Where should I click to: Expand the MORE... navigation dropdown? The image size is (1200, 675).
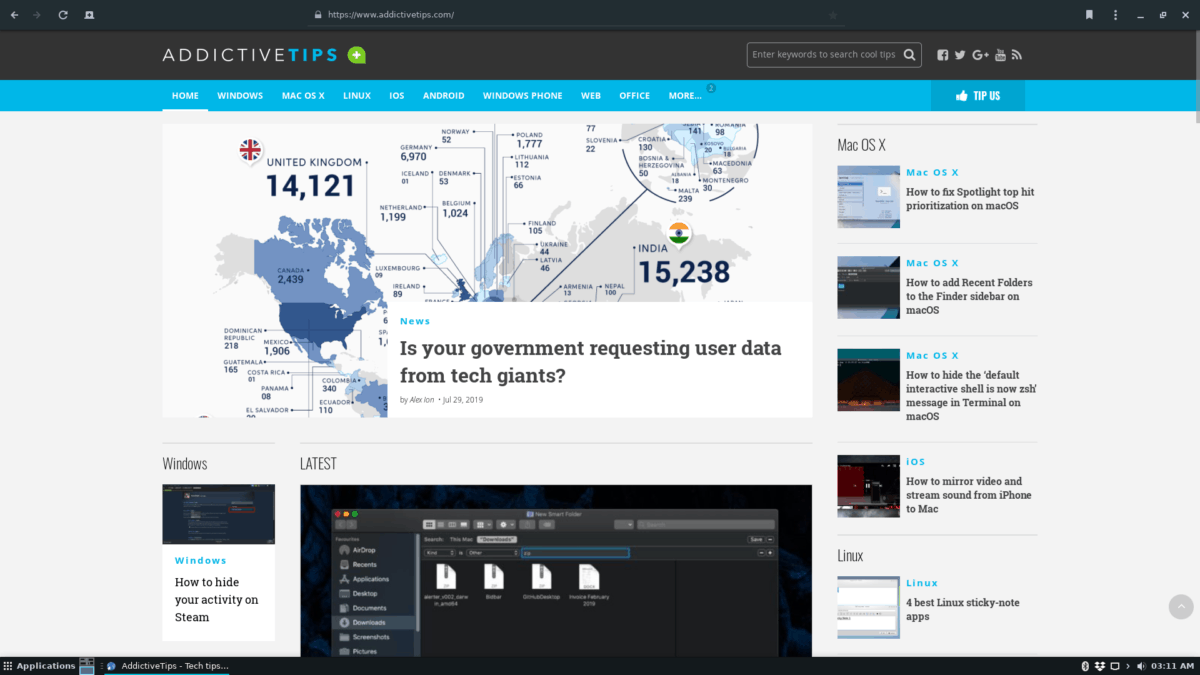tap(685, 96)
